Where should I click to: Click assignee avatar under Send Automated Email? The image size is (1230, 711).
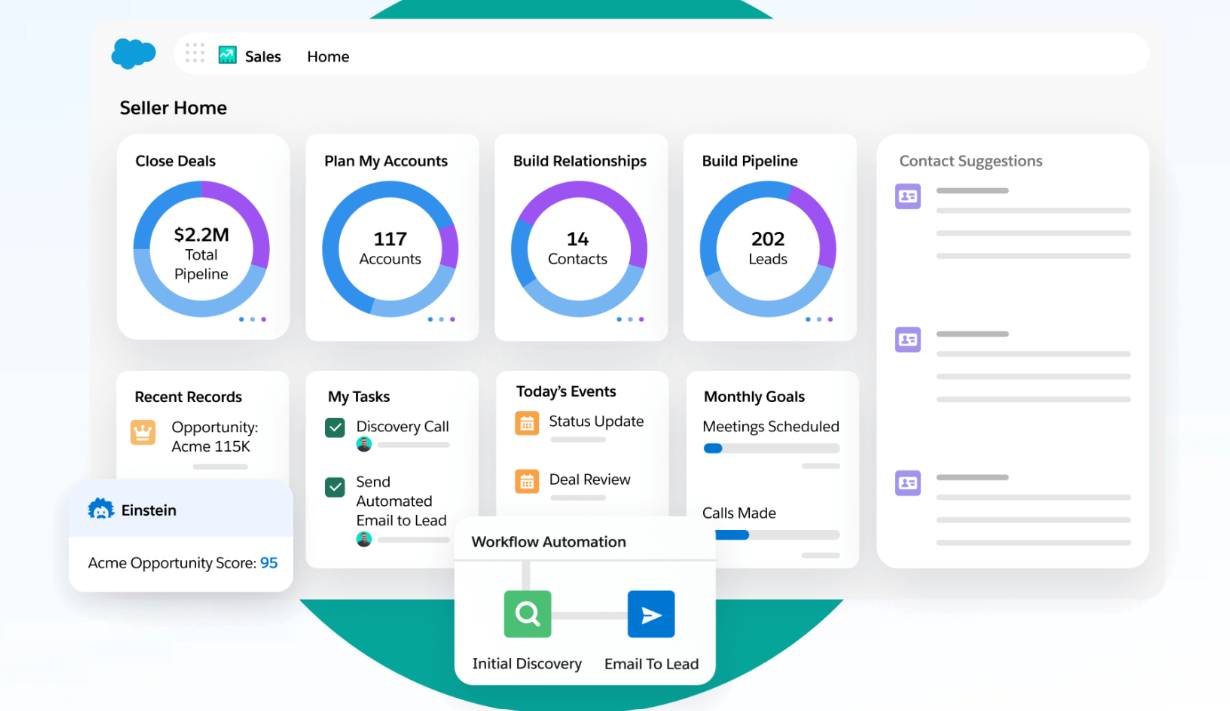pyautogui.click(x=364, y=539)
